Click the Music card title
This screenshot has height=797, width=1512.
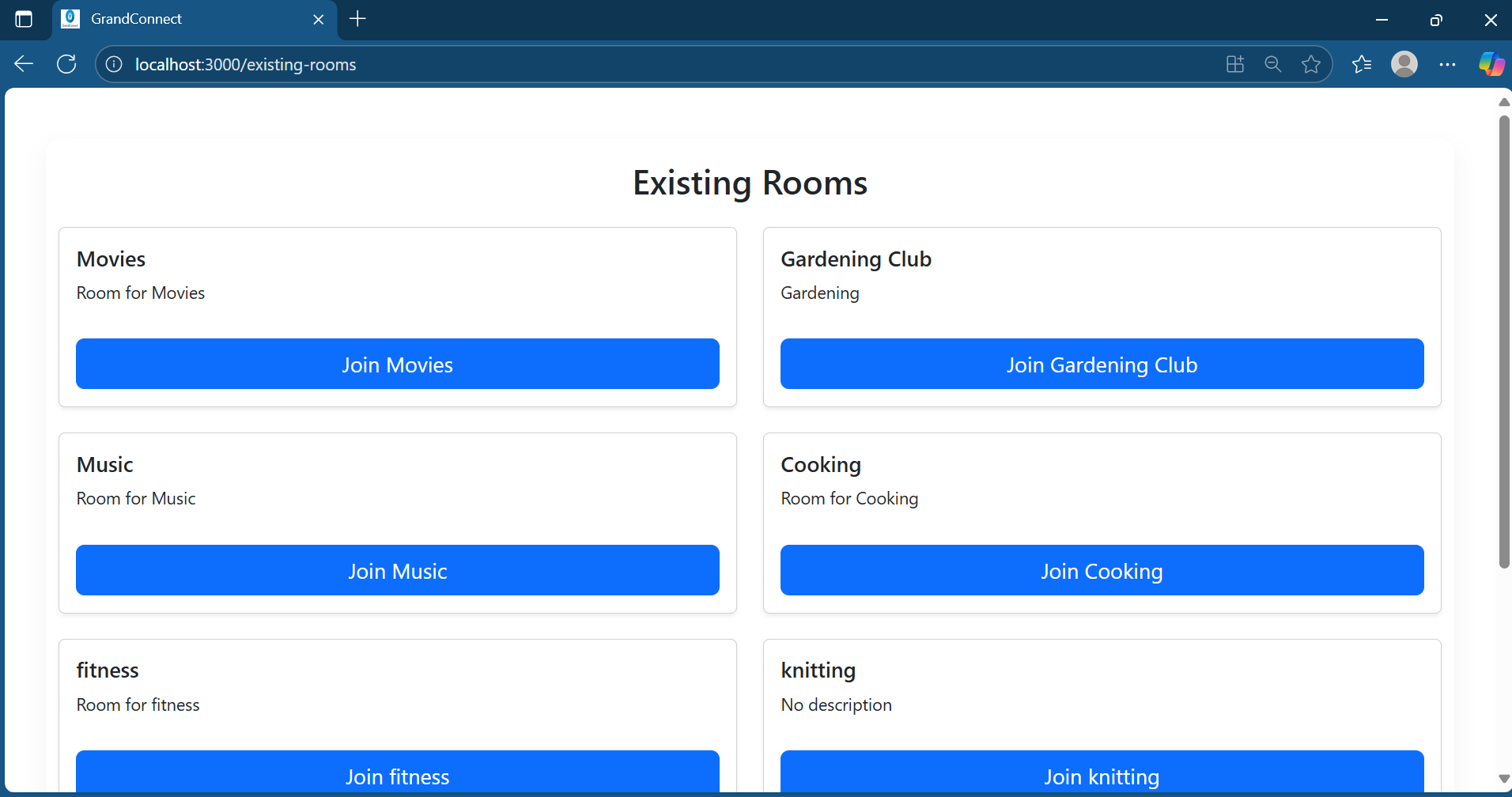104,465
